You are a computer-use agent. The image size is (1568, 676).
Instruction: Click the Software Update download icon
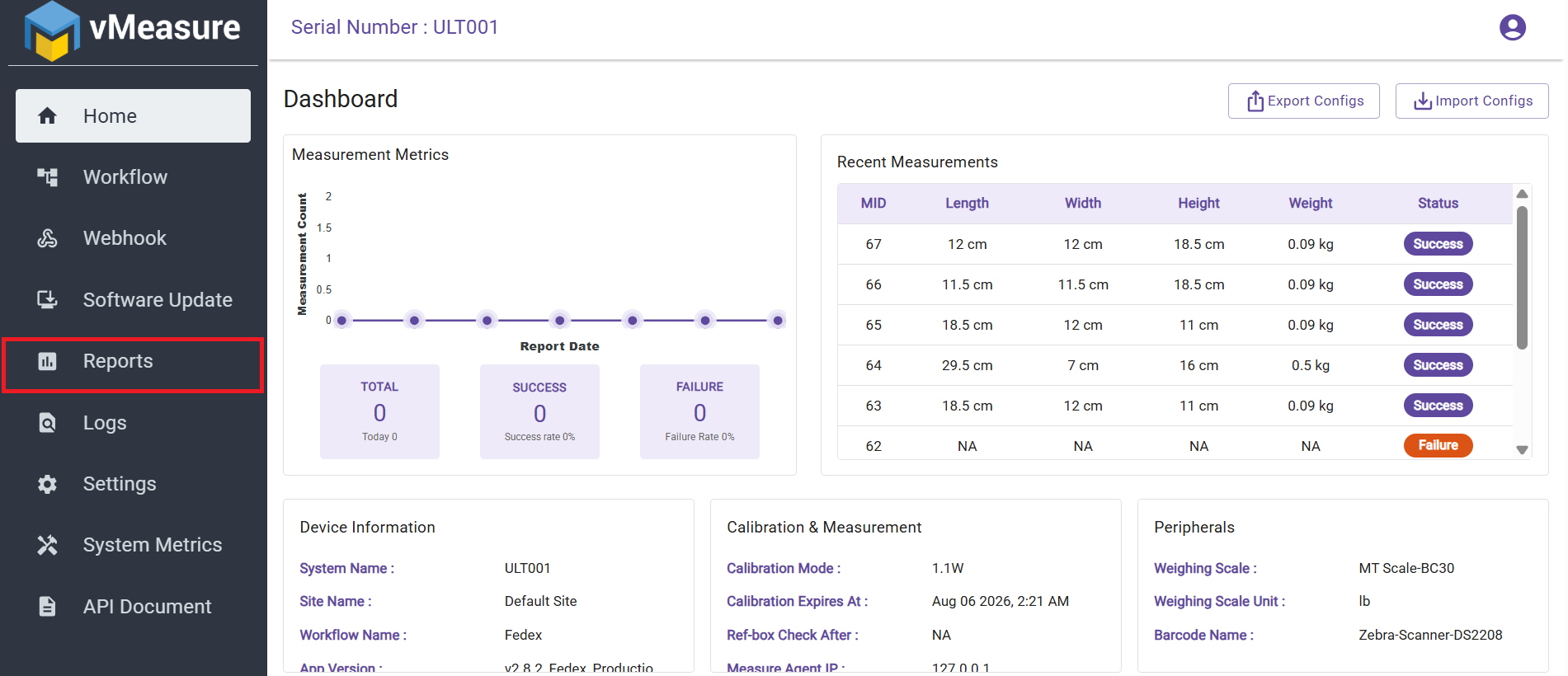coord(48,299)
